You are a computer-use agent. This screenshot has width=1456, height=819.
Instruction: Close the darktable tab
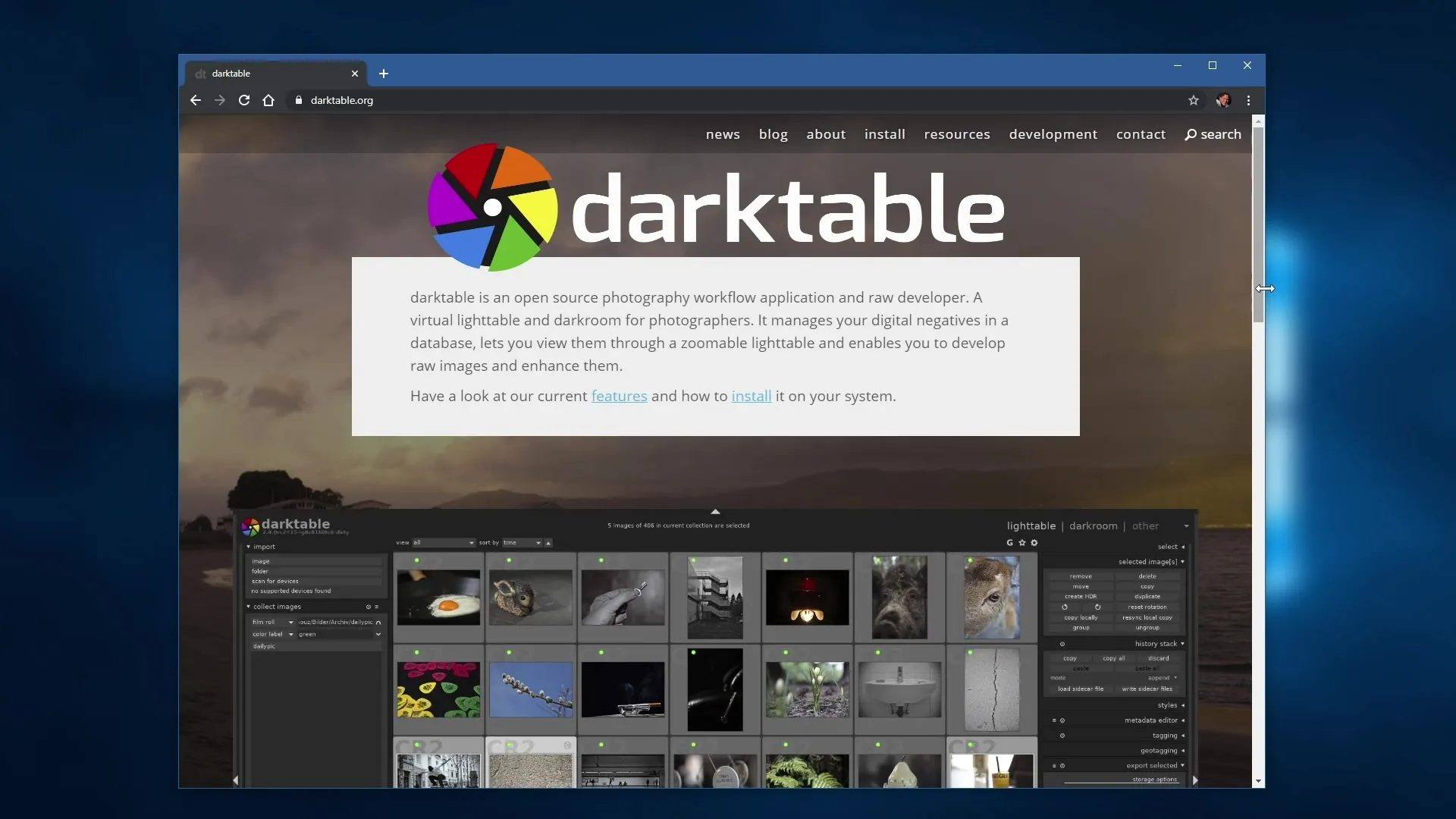click(355, 74)
